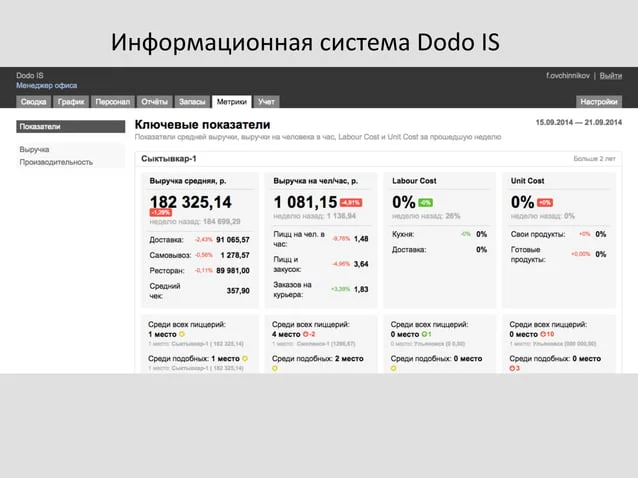The image size is (638, 478).
Task: Click the red -2 rank indicator near 4 место
Action: pyautogui.click(x=309, y=334)
